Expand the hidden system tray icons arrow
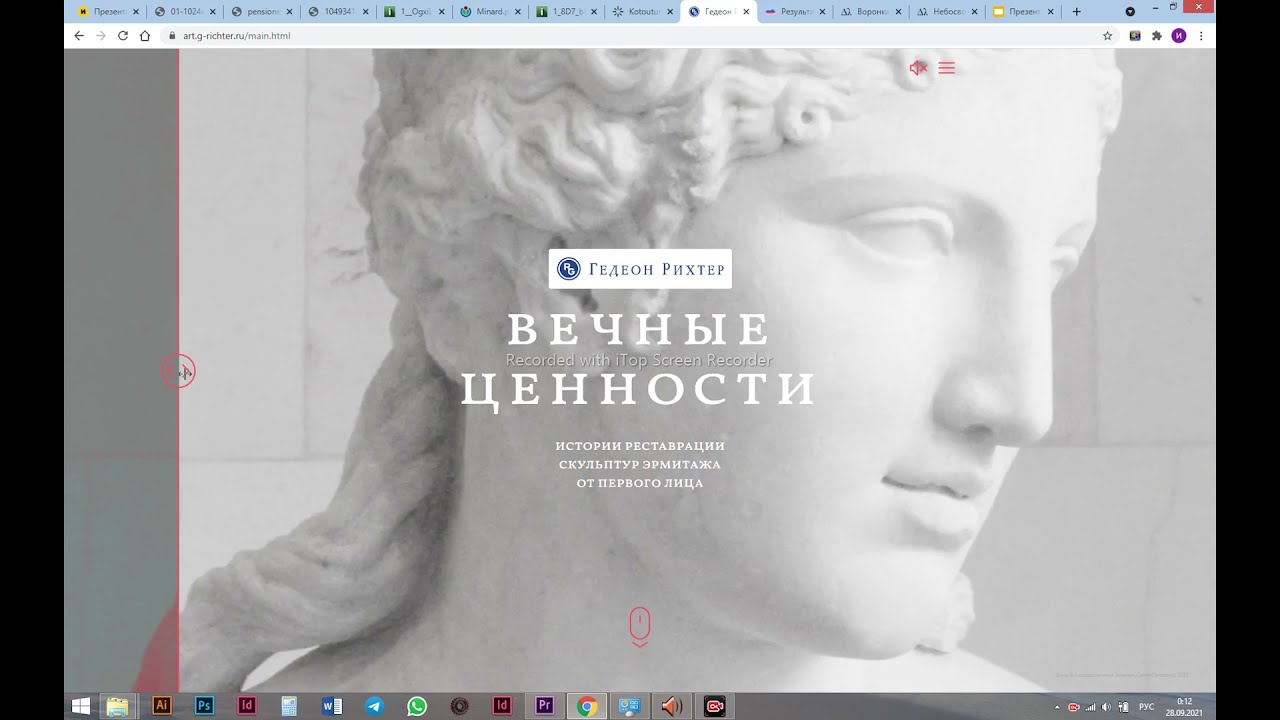Viewport: 1280px width, 720px height. [1058, 707]
